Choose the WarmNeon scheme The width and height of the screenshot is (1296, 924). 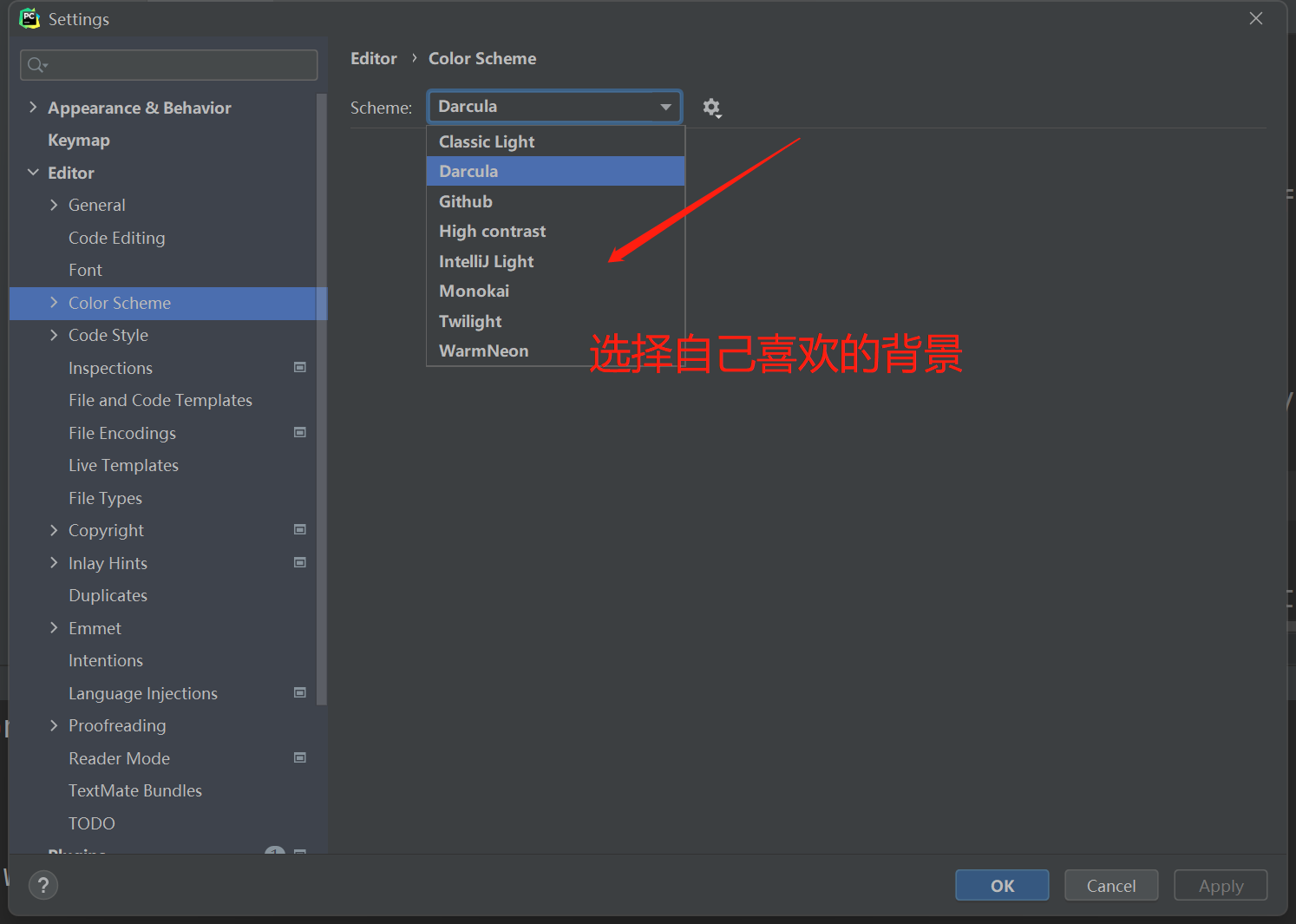point(556,351)
